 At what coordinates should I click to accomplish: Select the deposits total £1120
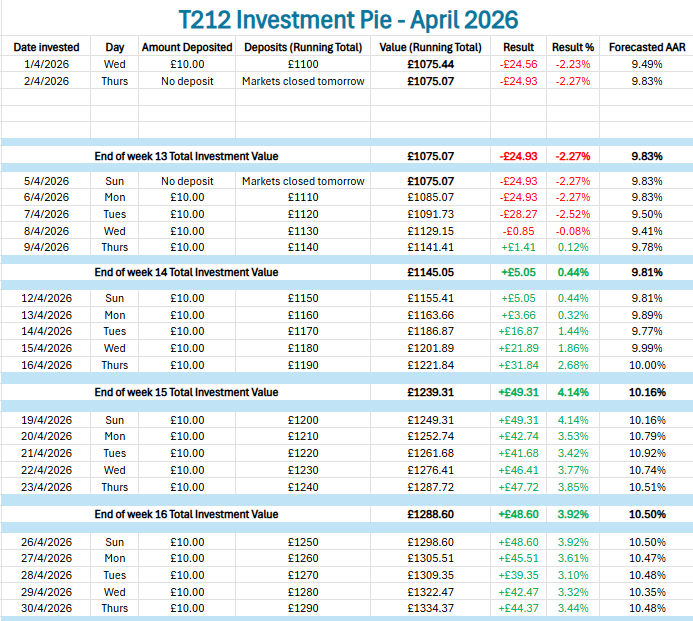[303, 214]
